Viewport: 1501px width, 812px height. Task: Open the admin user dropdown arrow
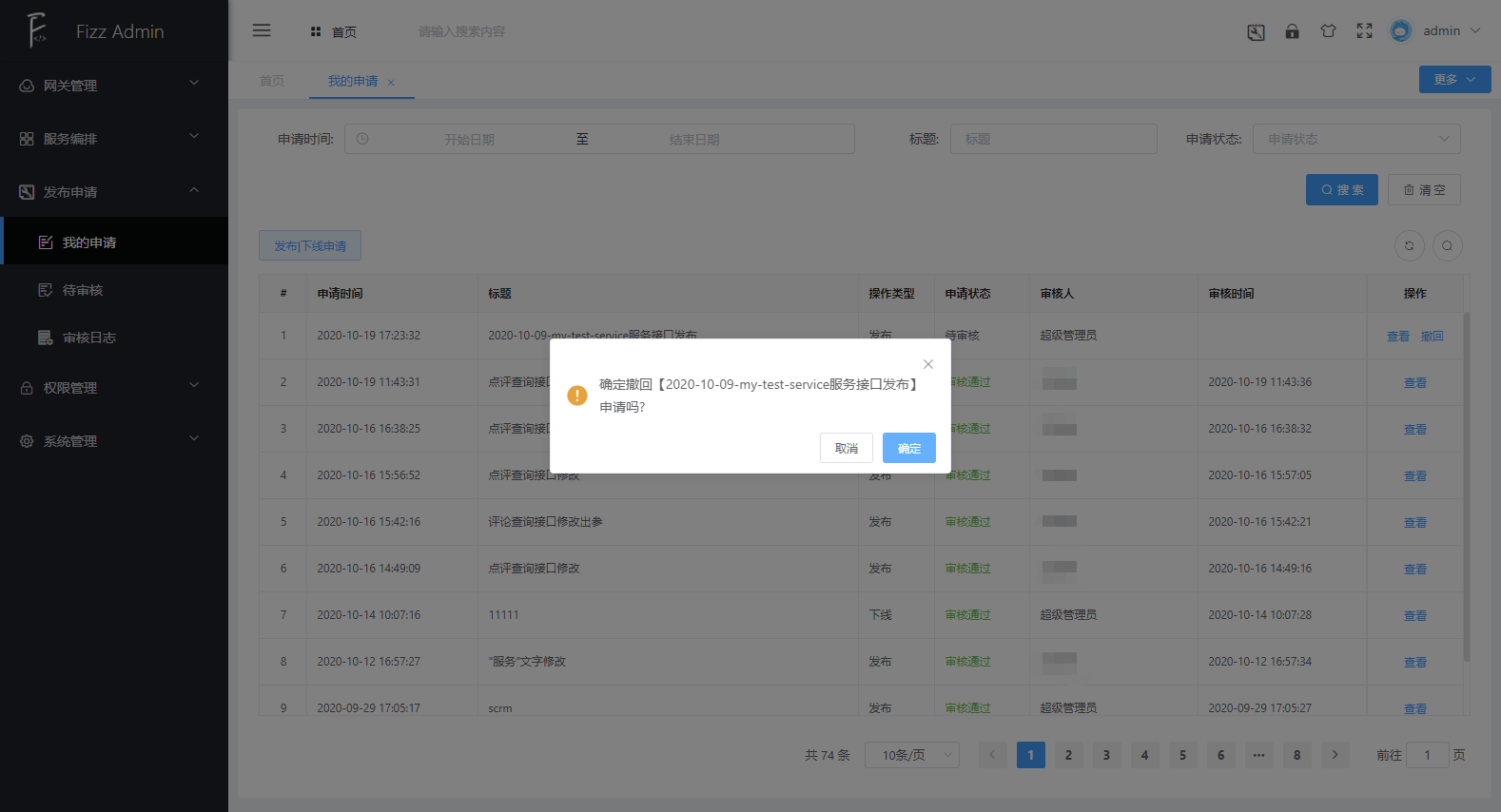pos(1475,31)
